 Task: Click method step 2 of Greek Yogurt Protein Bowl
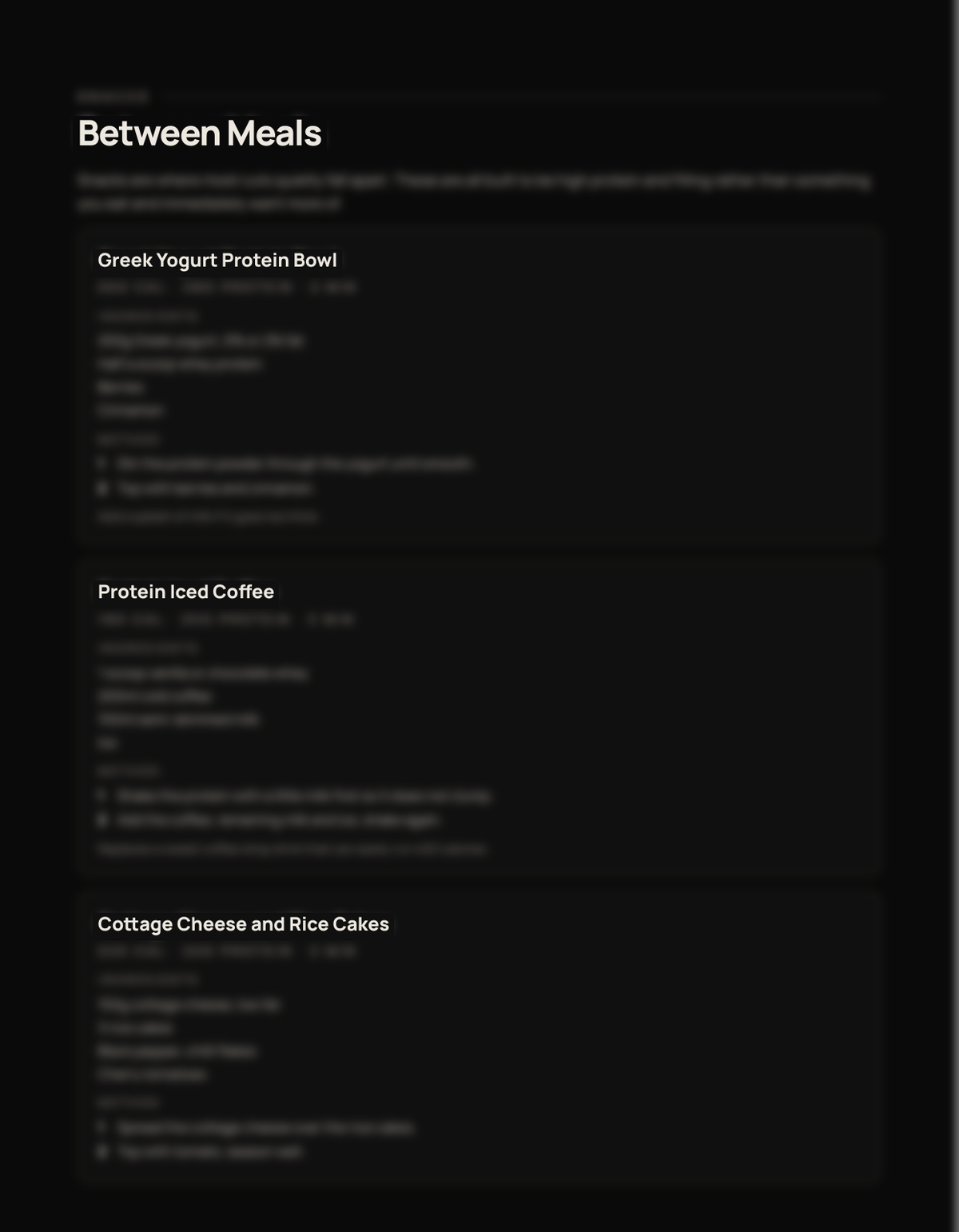(205, 488)
